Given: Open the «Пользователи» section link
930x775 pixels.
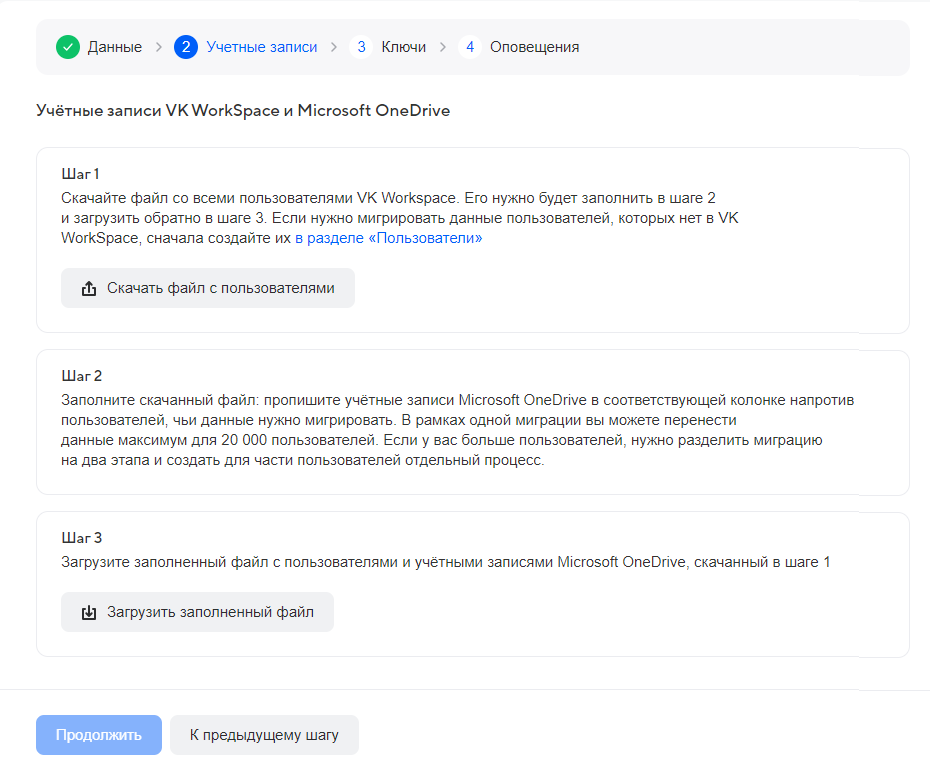Looking at the screenshot, I should (388, 238).
